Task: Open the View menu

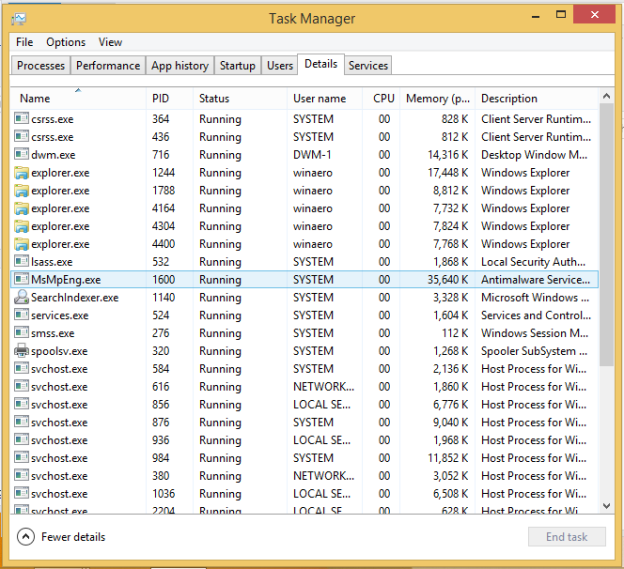Action: 110,42
